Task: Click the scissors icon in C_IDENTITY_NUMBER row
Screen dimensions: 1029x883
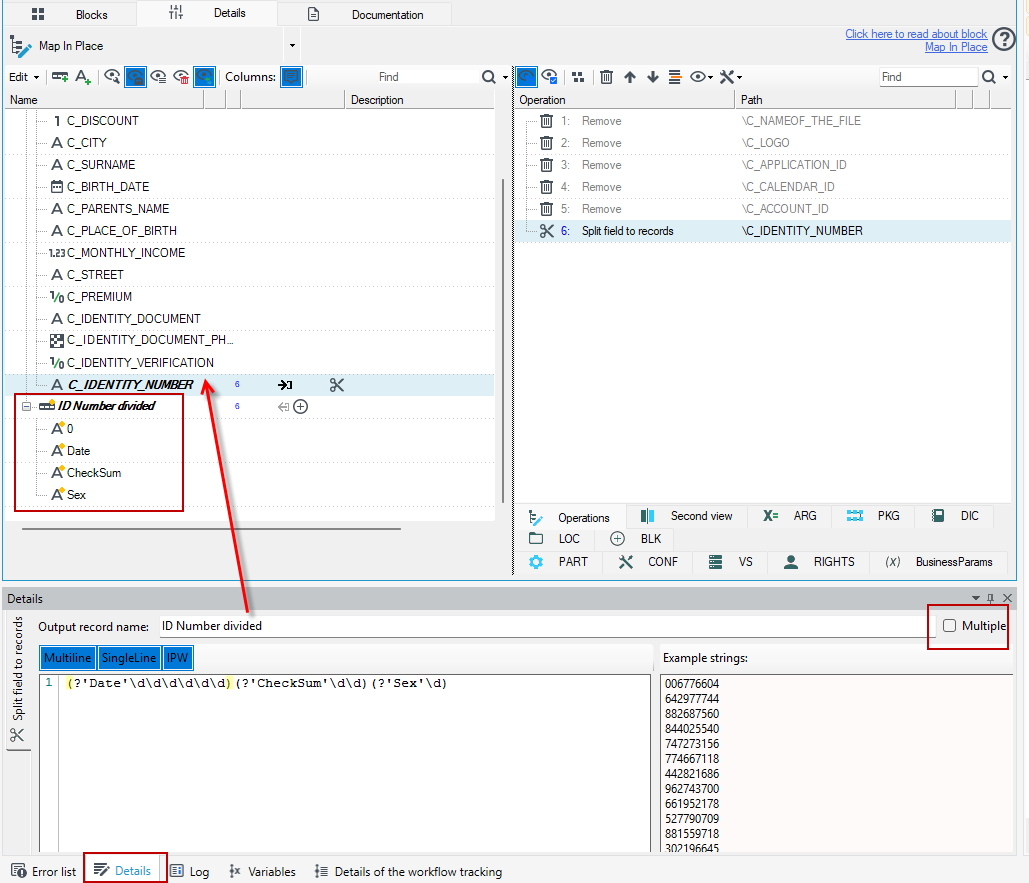Action: point(337,385)
